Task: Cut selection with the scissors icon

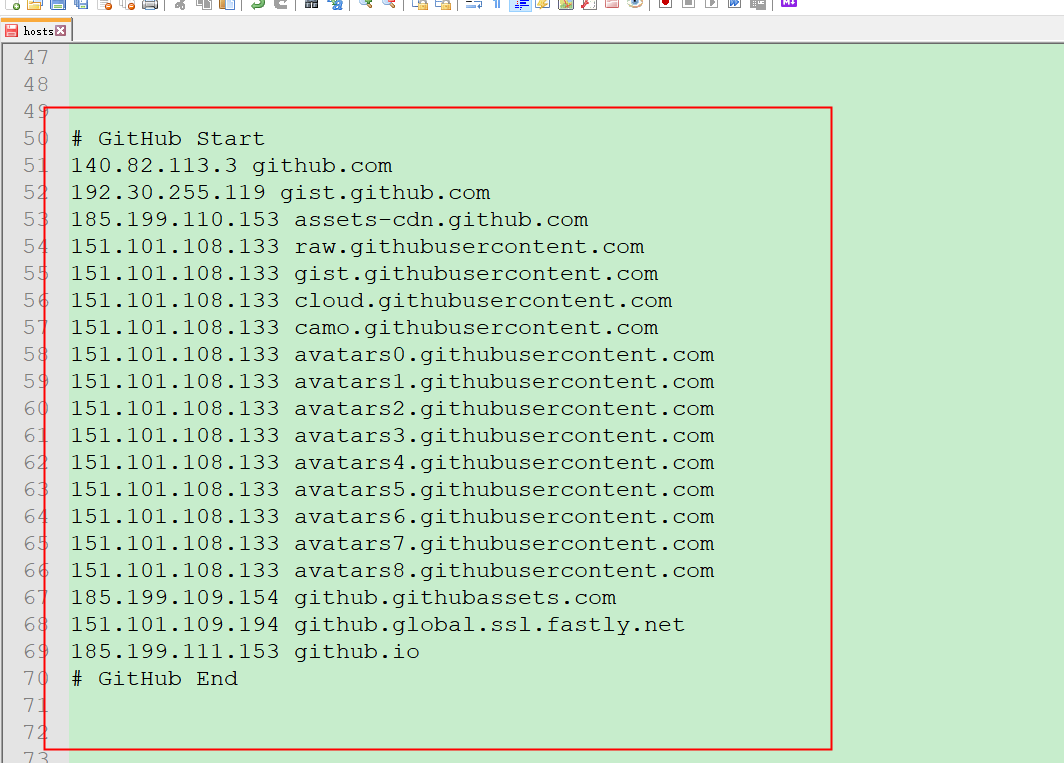Action: [180, 3]
